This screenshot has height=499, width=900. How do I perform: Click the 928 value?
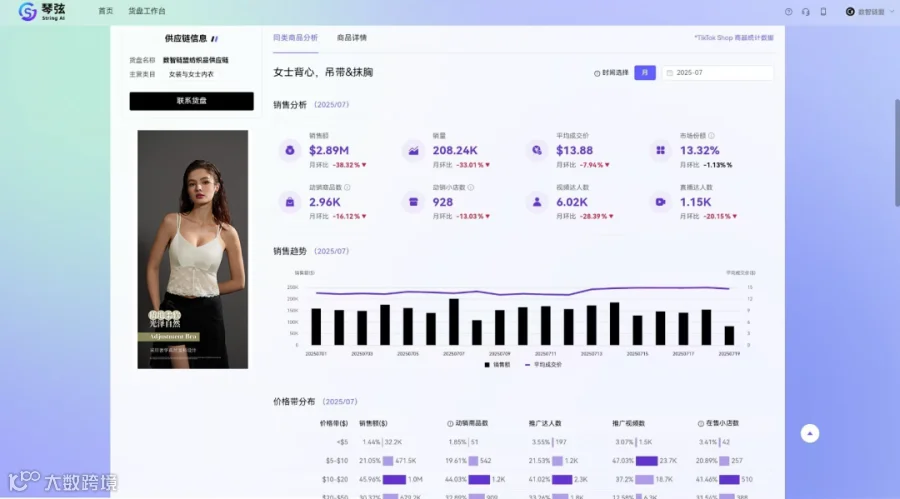443,202
